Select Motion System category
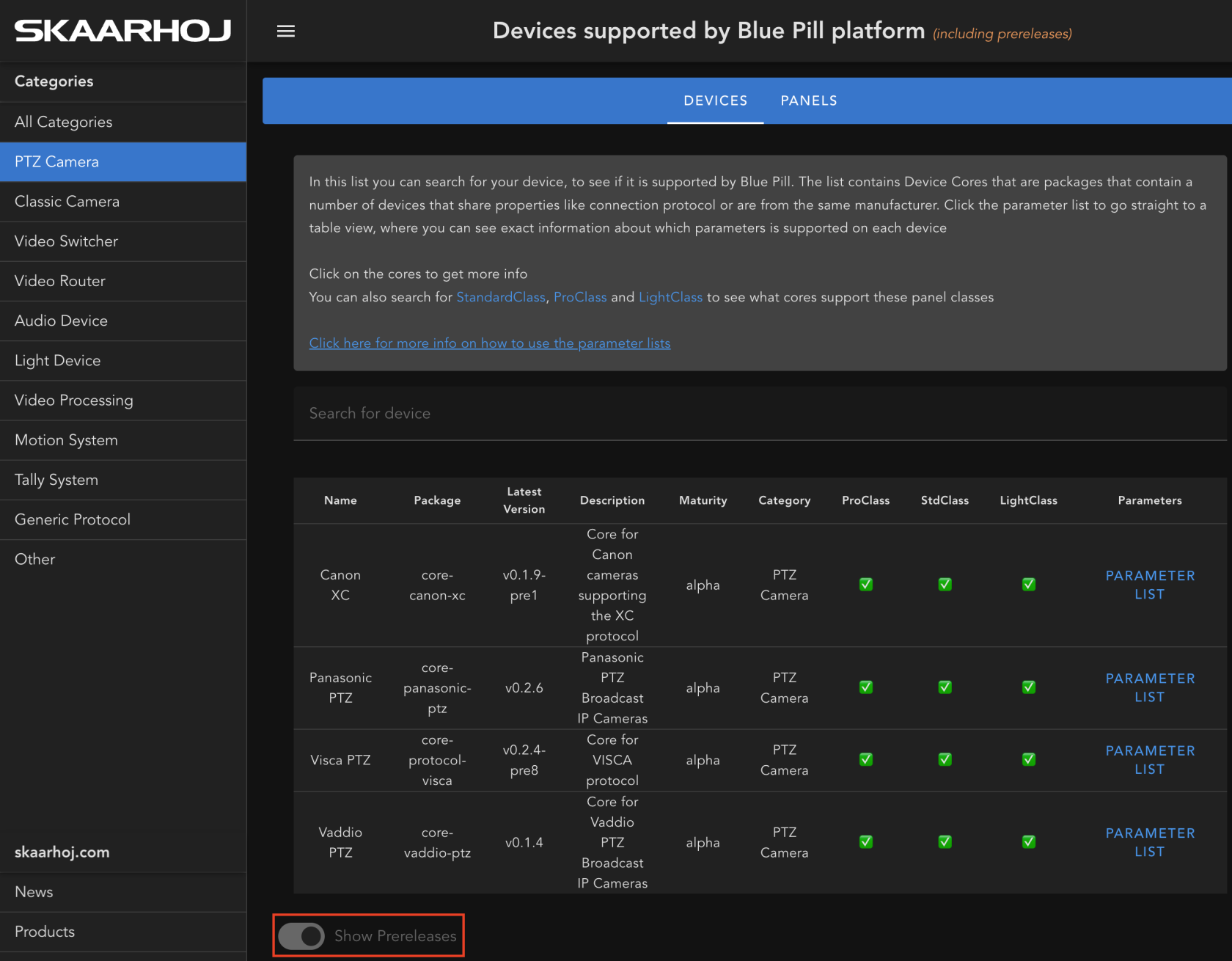 (123, 440)
